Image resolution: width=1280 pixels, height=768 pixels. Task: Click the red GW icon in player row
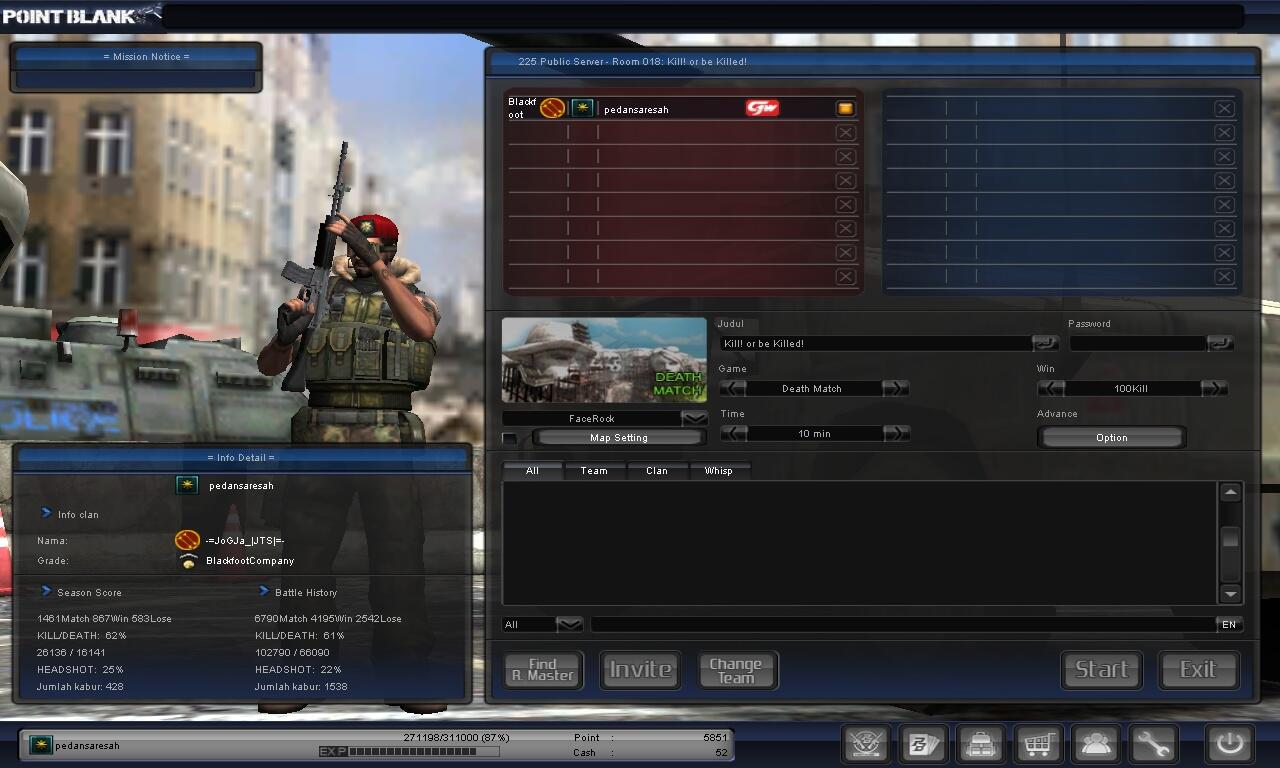[762, 108]
